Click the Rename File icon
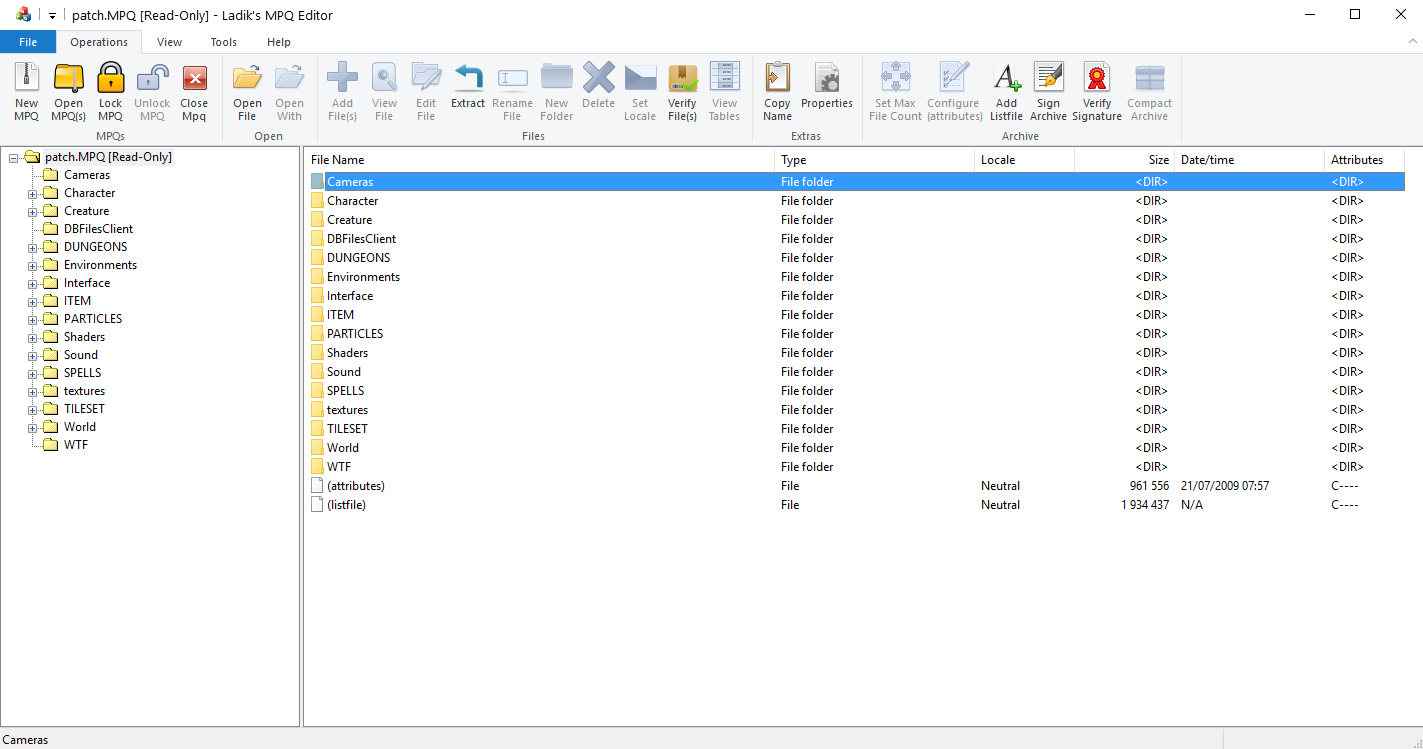This screenshot has height=749, width=1423. 512,78
